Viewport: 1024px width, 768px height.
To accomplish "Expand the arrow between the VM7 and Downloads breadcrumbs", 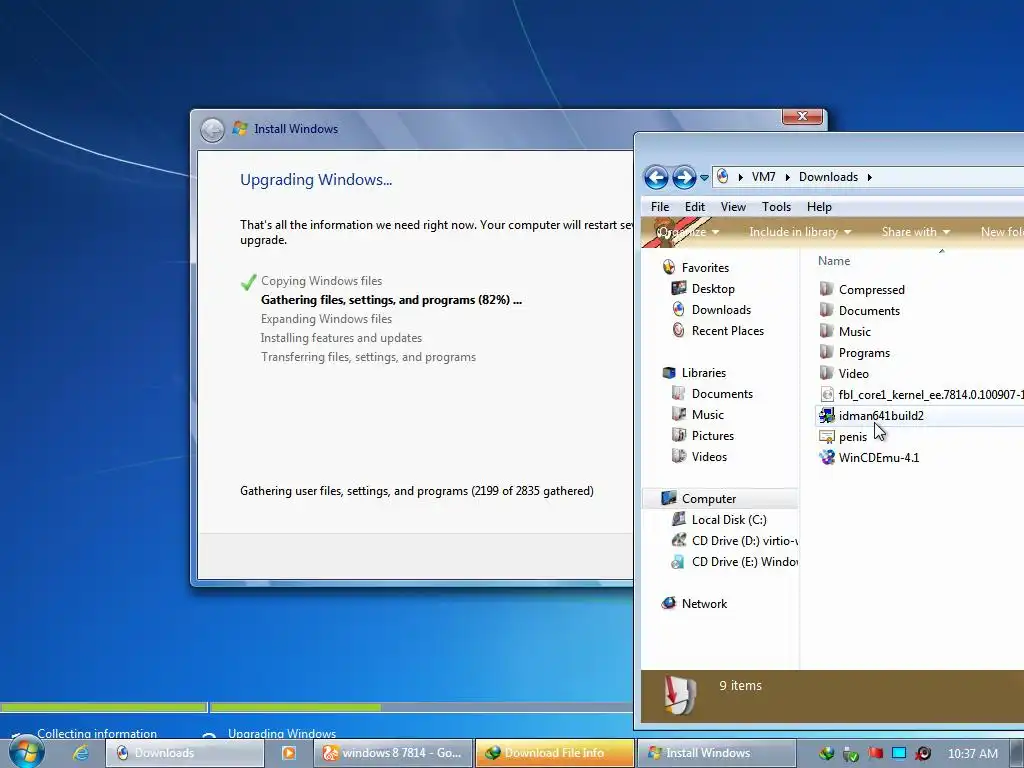I will (788, 178).
